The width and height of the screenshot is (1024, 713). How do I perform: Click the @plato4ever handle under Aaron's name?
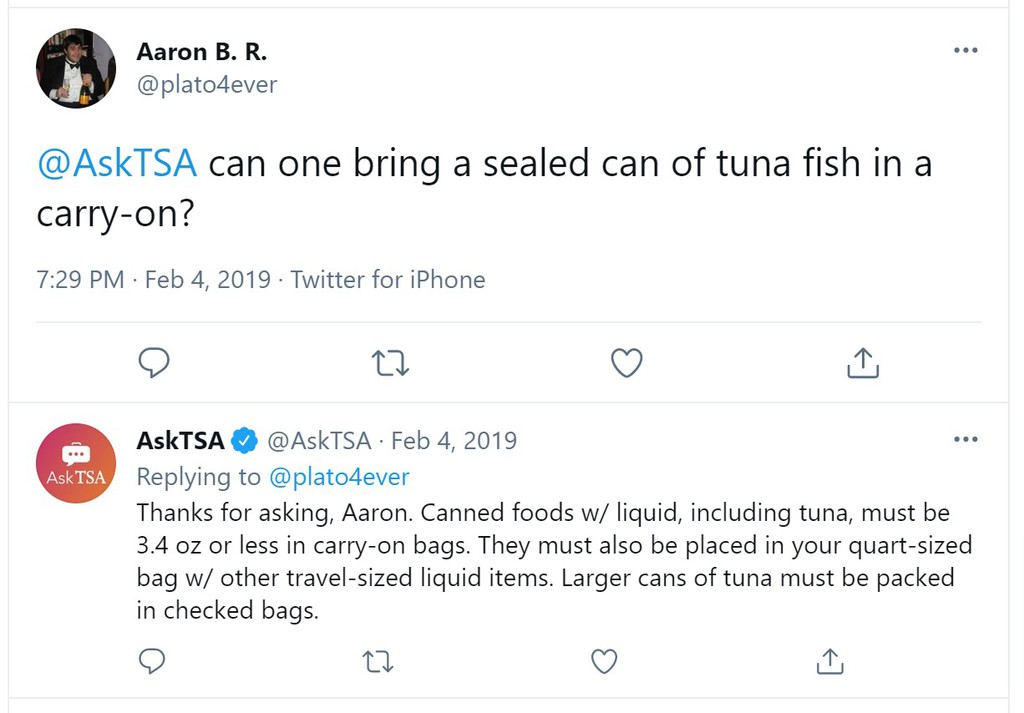click(205, 85)
